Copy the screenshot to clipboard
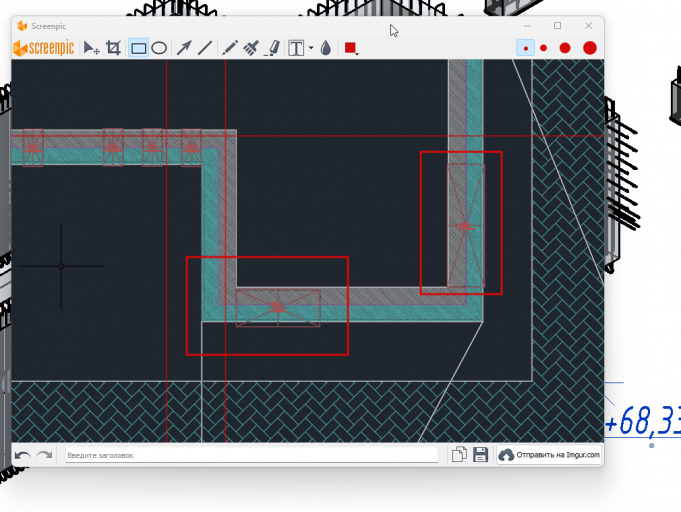 [459, 455]
